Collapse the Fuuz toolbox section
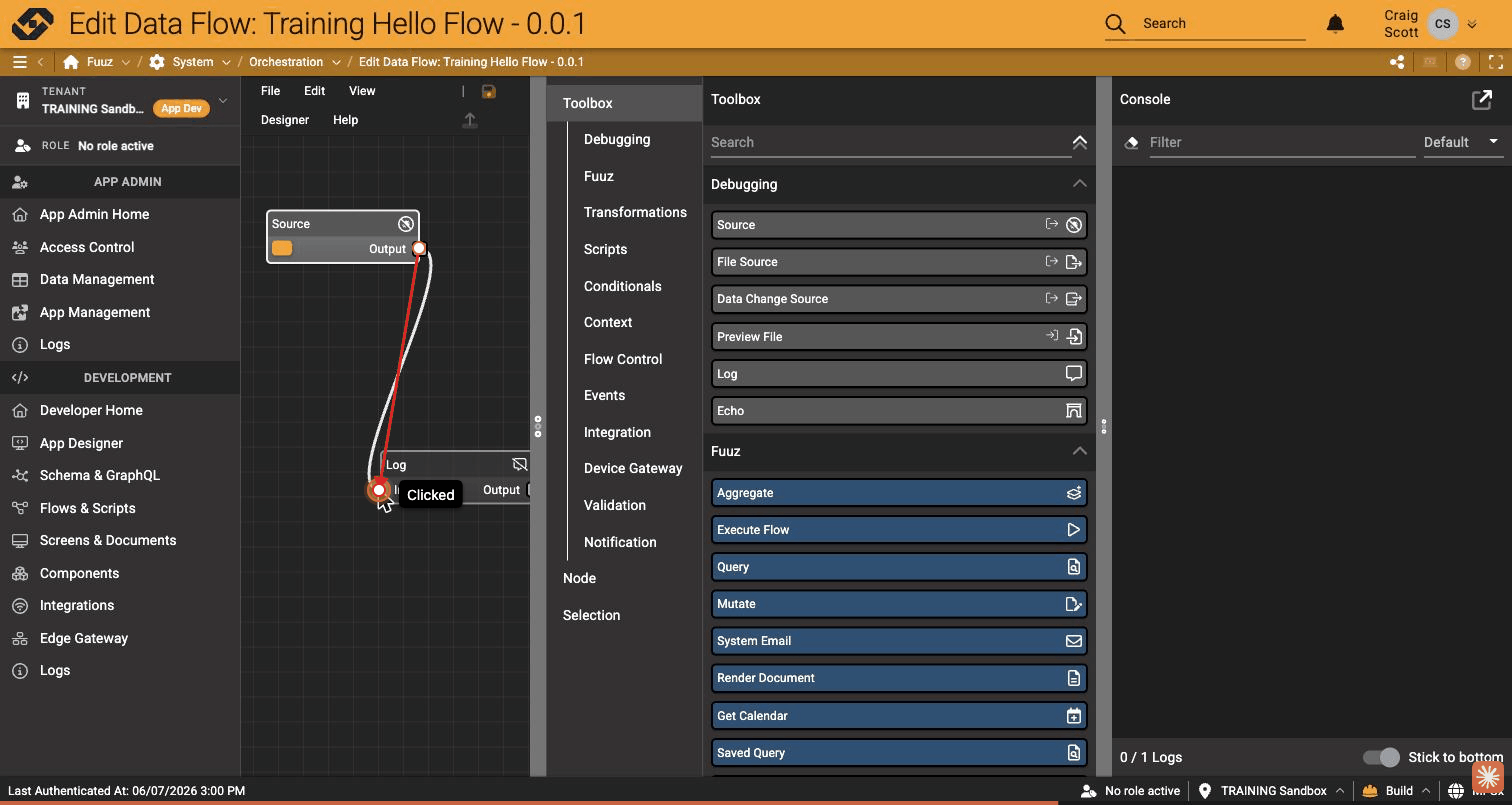 [1079, 451]
